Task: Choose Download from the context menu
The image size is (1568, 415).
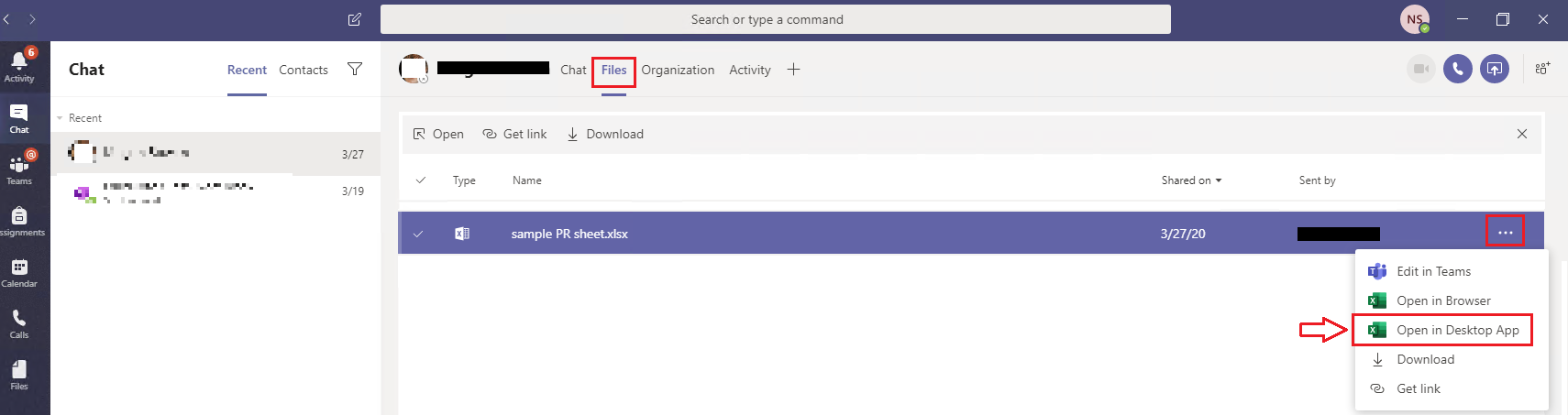Action: point(1452,359)
